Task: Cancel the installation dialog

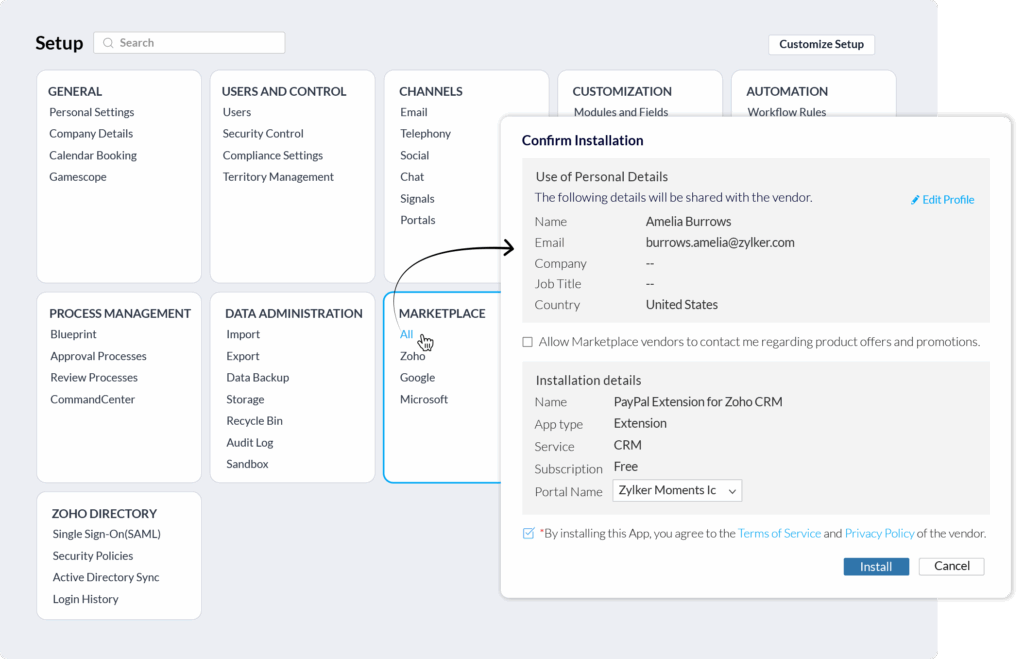Action: 952,566
